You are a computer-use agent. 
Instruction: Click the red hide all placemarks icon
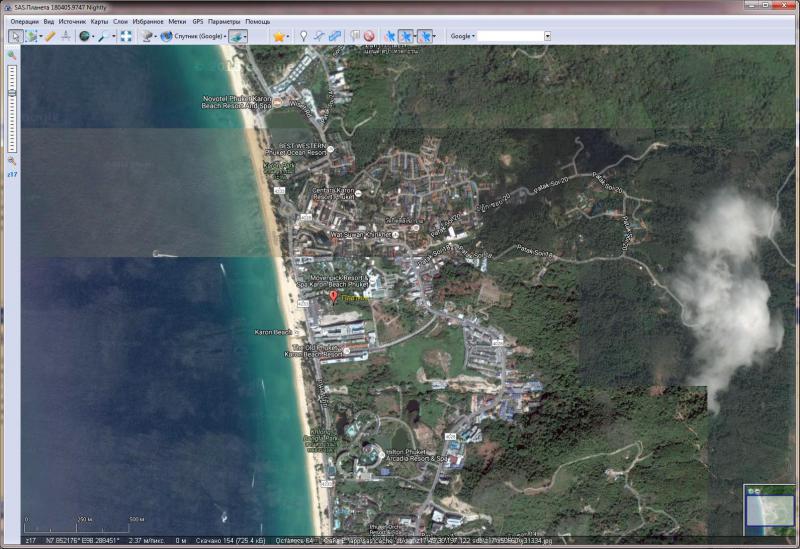coord(369,36)
